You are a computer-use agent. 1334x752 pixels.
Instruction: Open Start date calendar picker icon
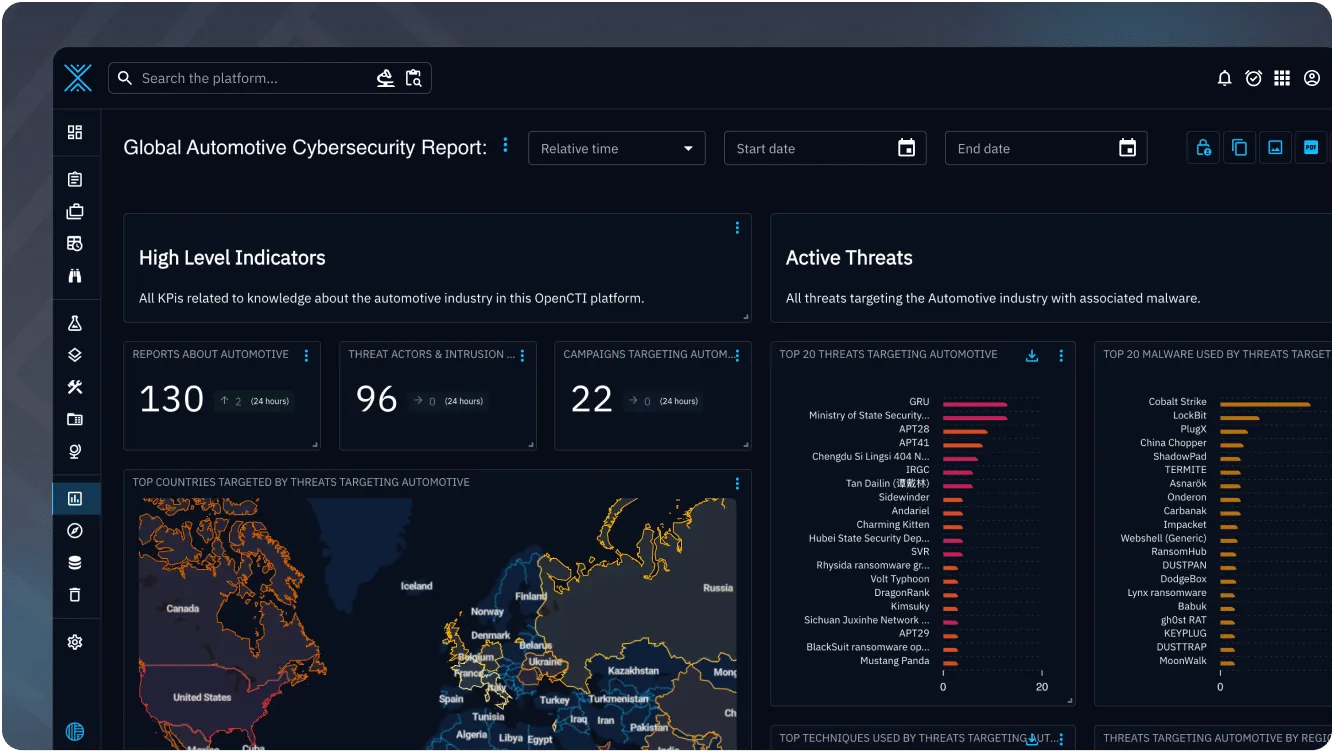[906, 148]
